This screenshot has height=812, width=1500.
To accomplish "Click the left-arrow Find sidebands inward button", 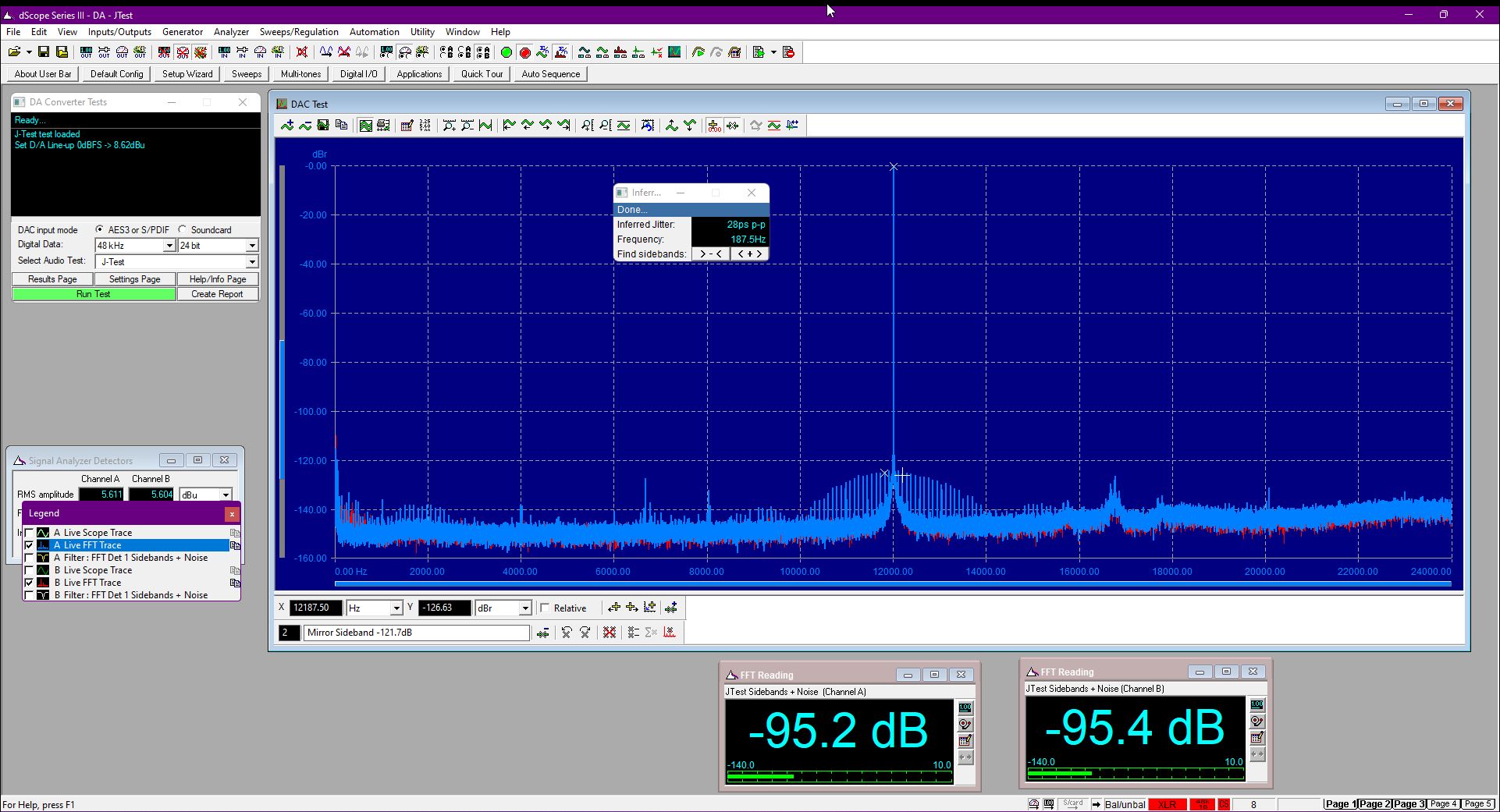I will point(711,254).
